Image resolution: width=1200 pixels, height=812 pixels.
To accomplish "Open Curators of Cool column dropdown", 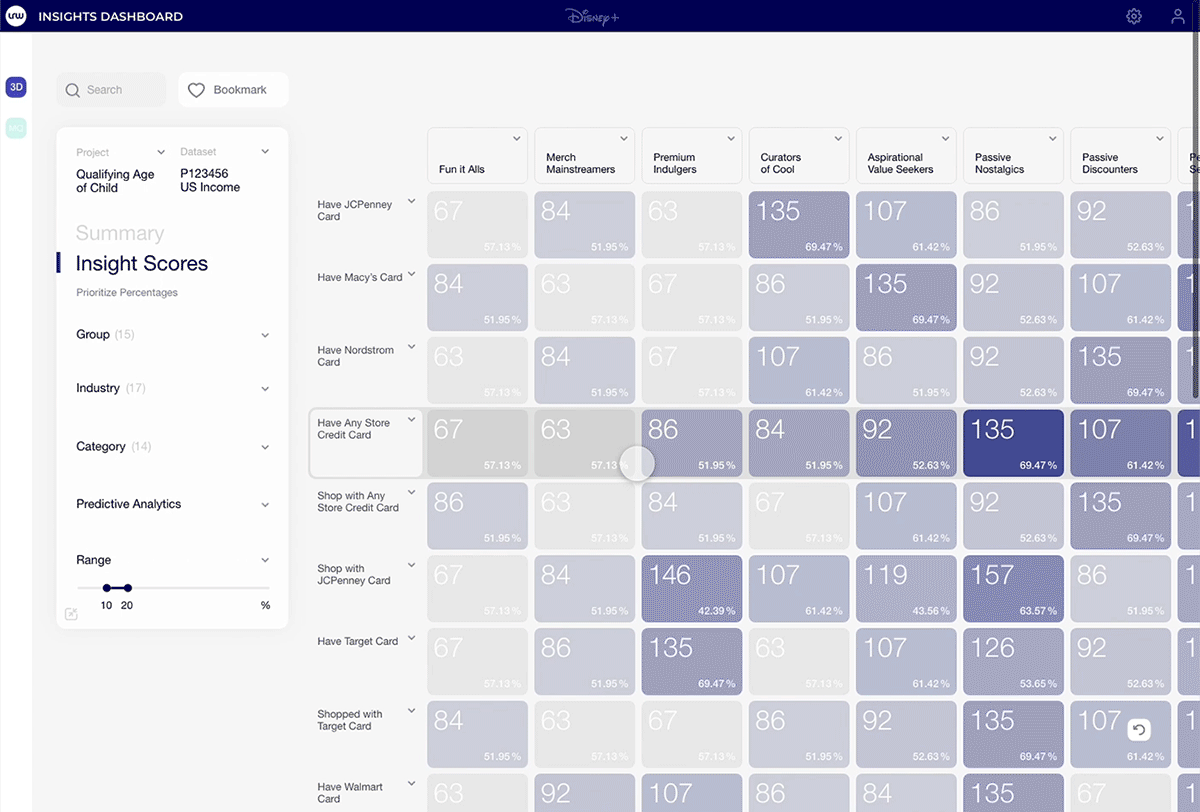I will coord(839,139).
